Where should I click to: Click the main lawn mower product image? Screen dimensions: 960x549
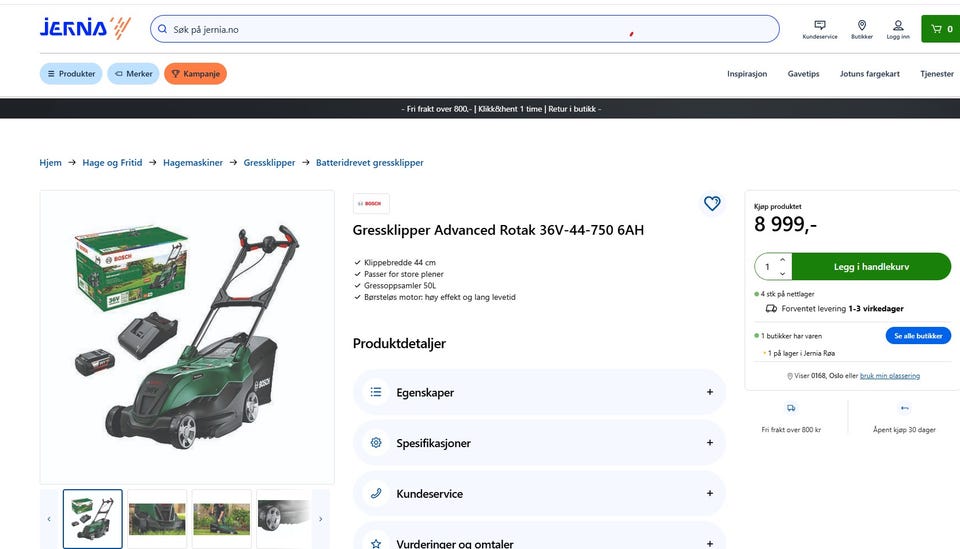click(187, 337)
